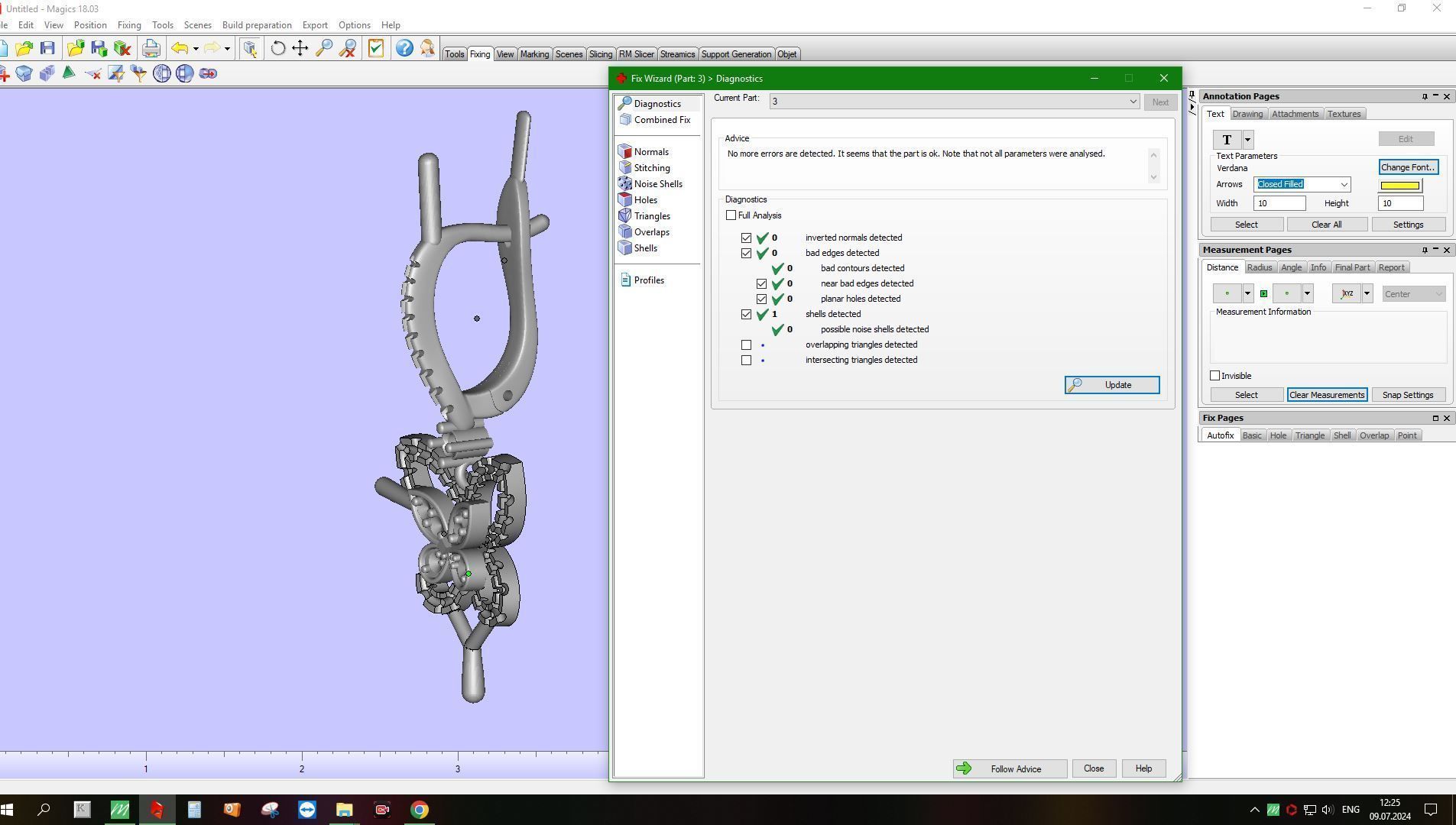Screen dimensions: 1456x825
Task: Open the XYZ coordinate dropdown arrow
Action: (x=1367, y=294)
